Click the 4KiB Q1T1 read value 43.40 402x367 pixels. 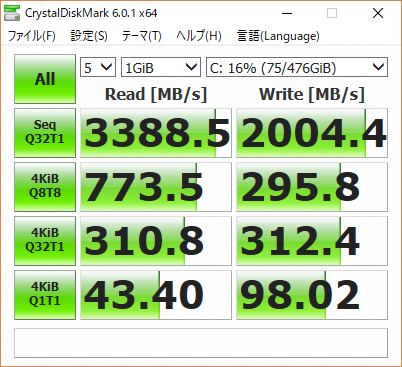pyautogui.click(x=156, y=295)
